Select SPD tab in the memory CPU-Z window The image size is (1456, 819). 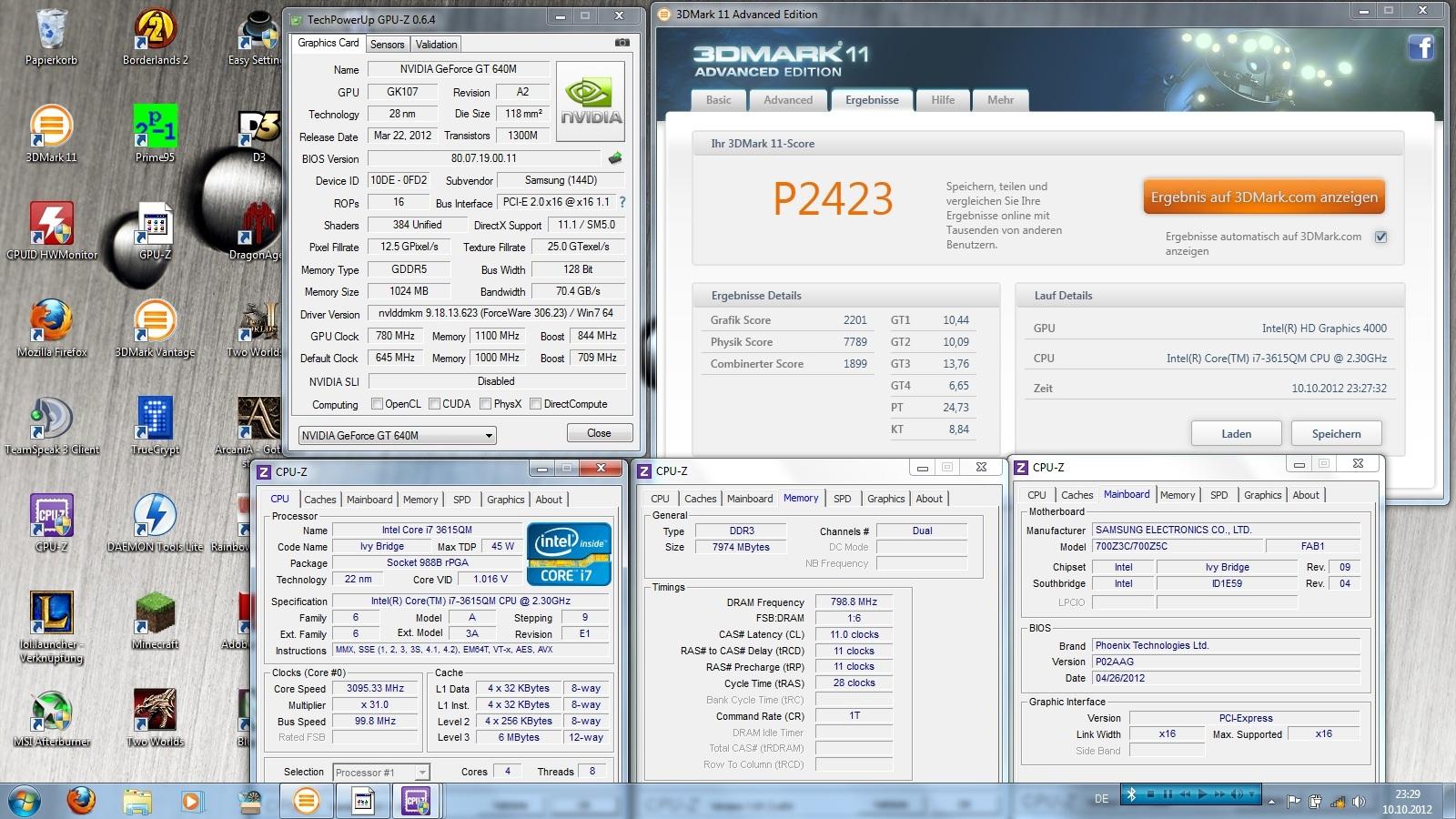click(843, 499)
